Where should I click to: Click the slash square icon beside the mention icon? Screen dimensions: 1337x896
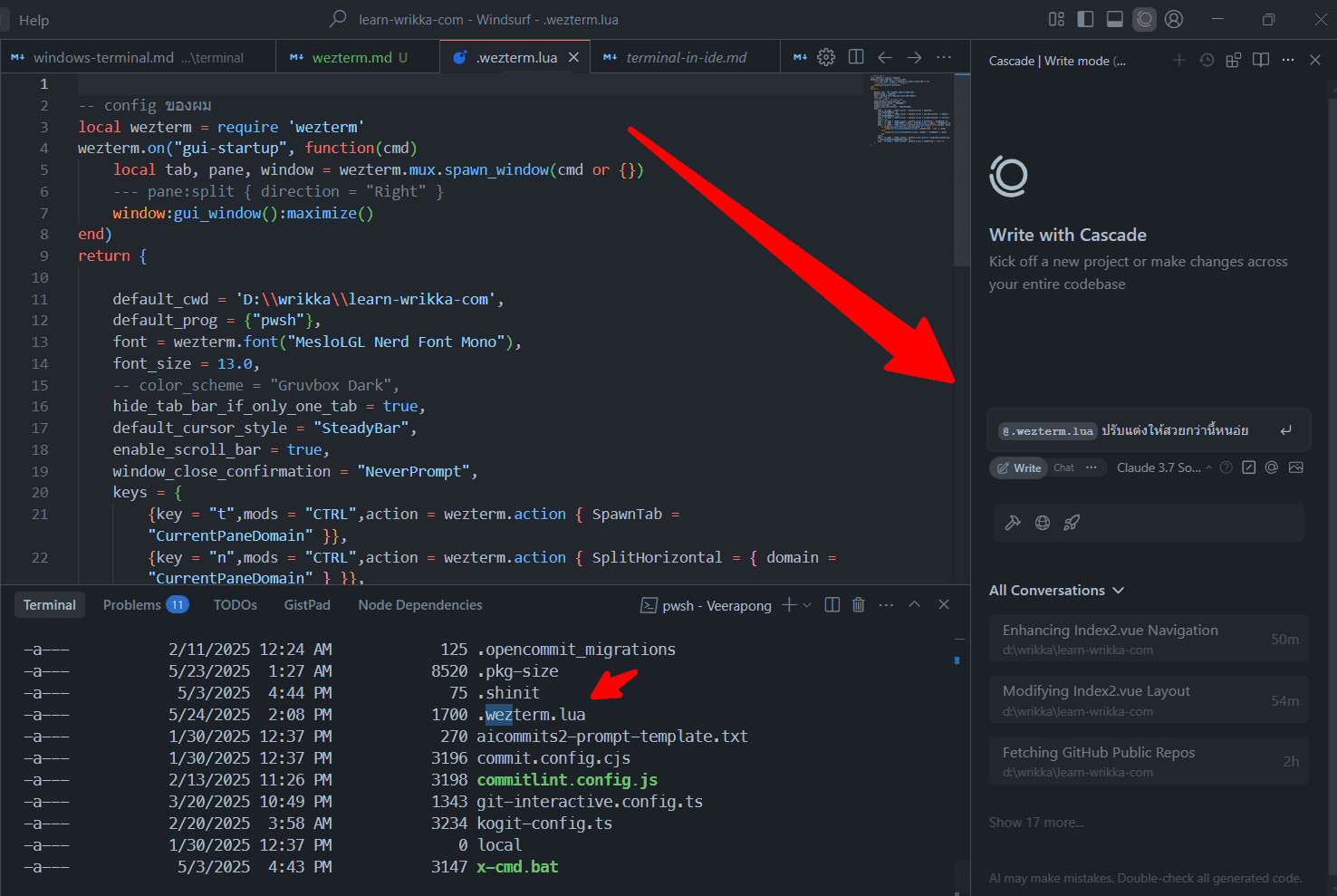[x=1249, y=467]
